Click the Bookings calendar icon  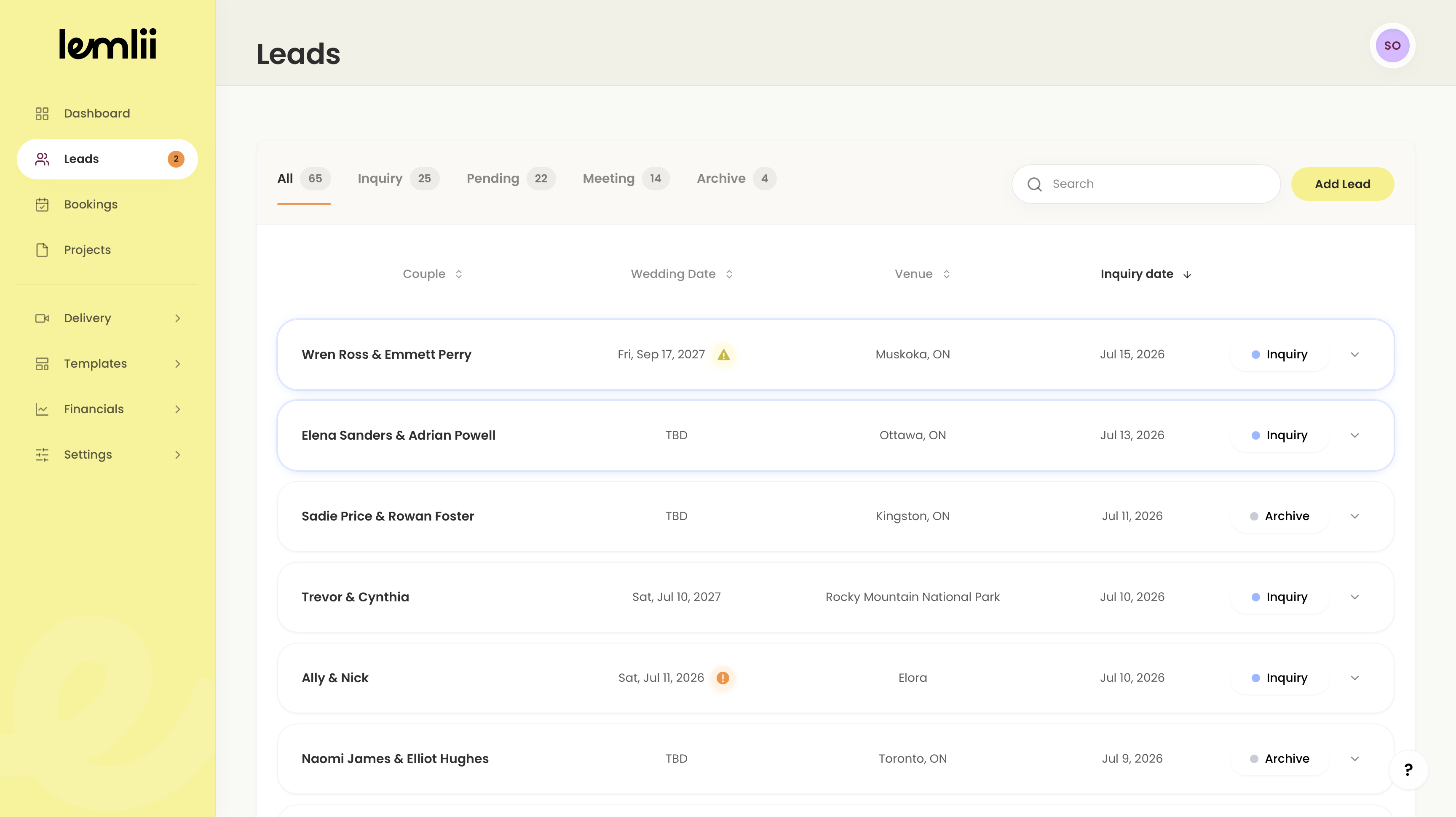[x=42, y=205]
